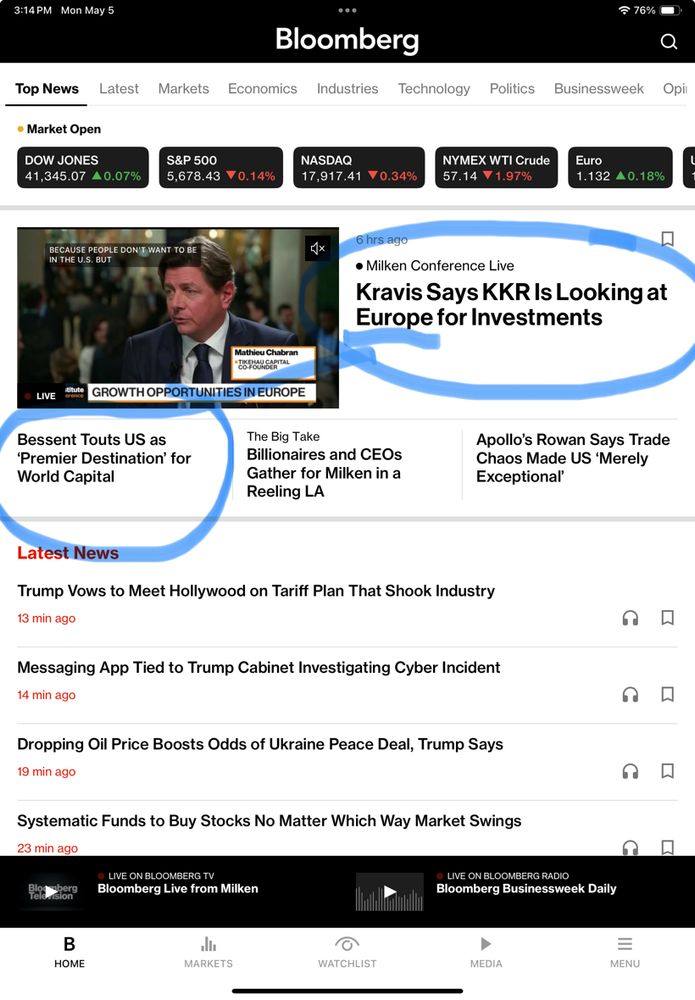
Task: Switch to the Politics tab
Action: pyautogui.click(x=512, y=89)
